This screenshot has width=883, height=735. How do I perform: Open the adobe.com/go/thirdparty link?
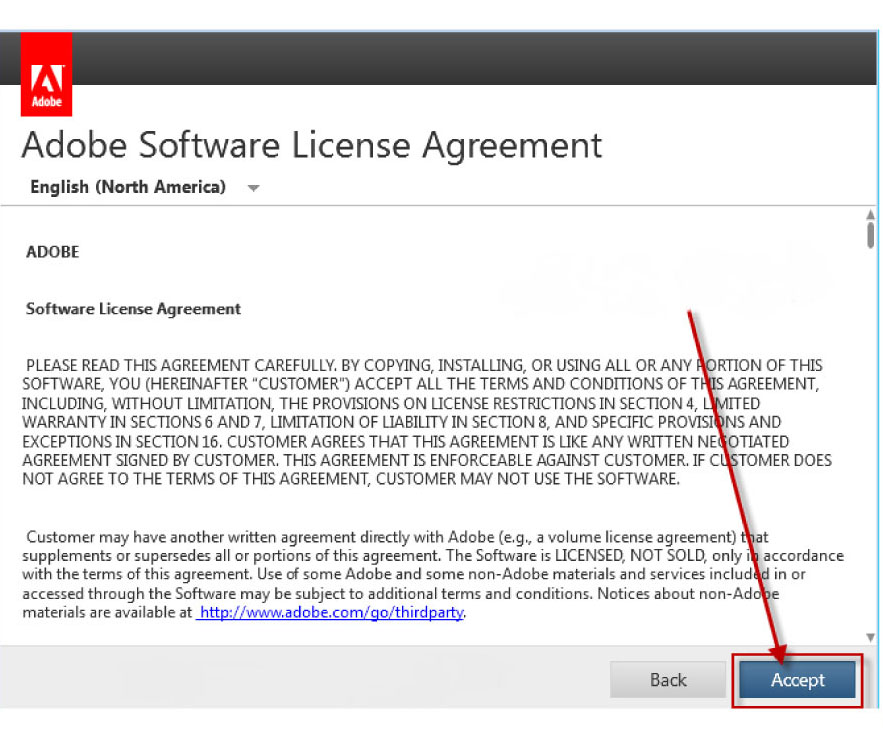tap(331, 612)
